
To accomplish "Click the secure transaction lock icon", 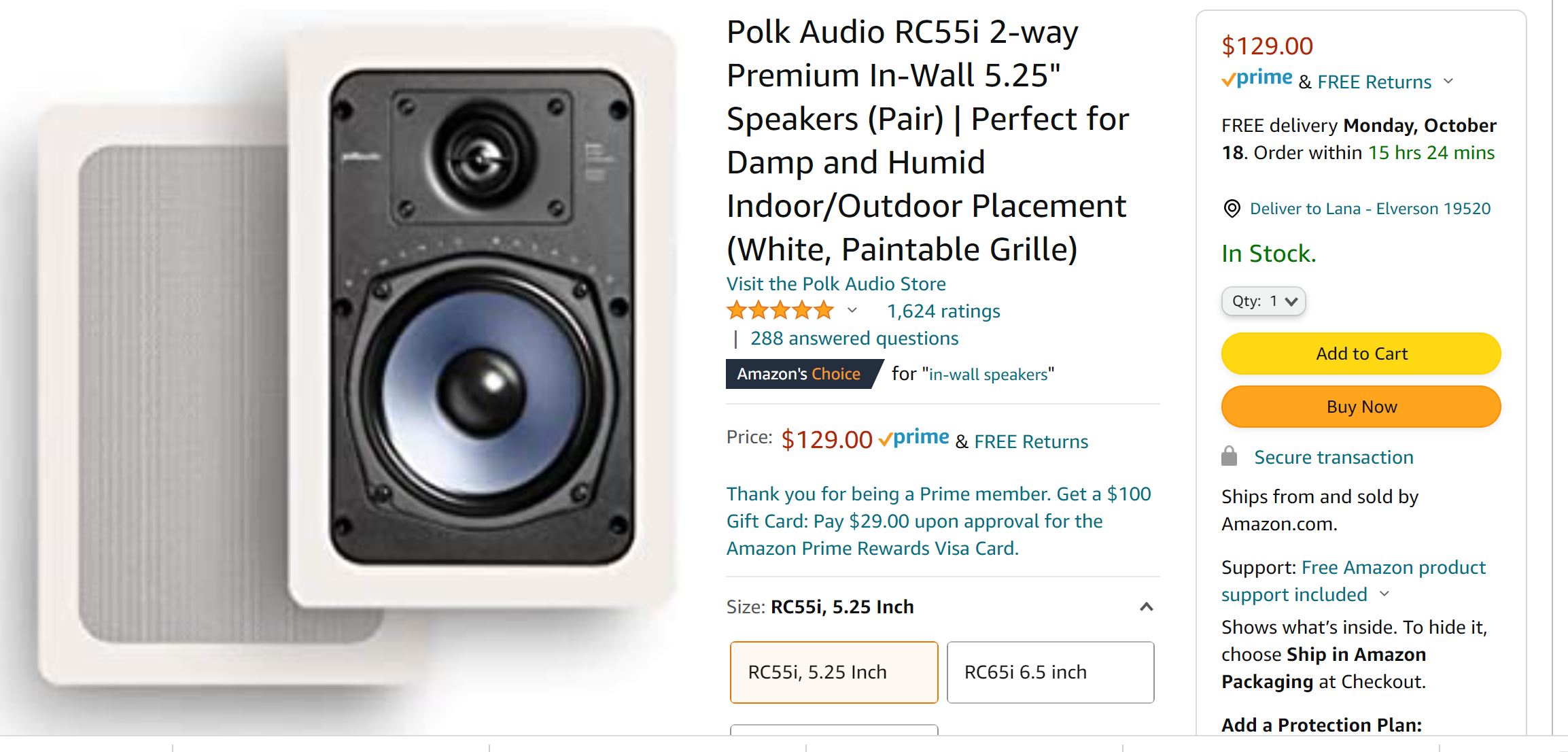I will pyautogui.click(x=1229, y=456).
